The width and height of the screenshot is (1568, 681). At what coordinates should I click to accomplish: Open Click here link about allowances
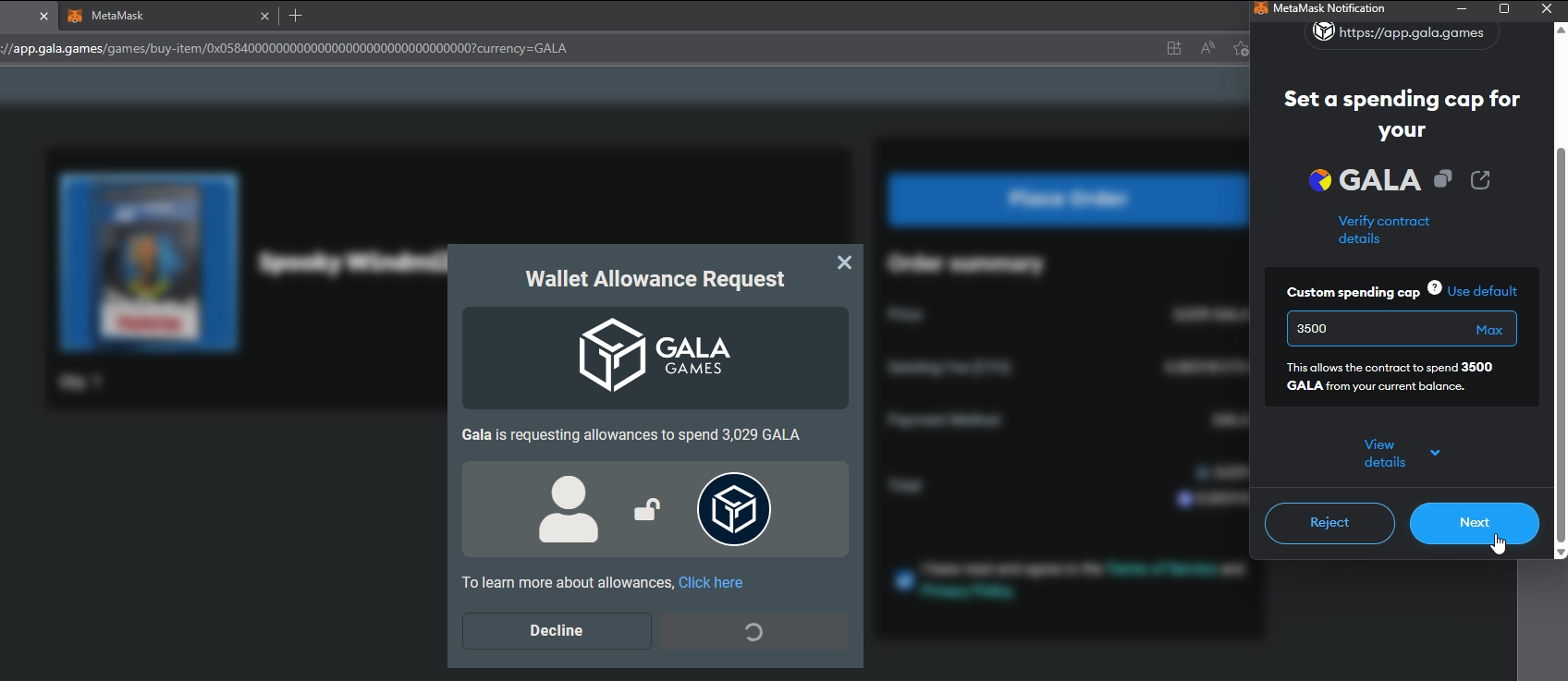(x=710, y=582)
